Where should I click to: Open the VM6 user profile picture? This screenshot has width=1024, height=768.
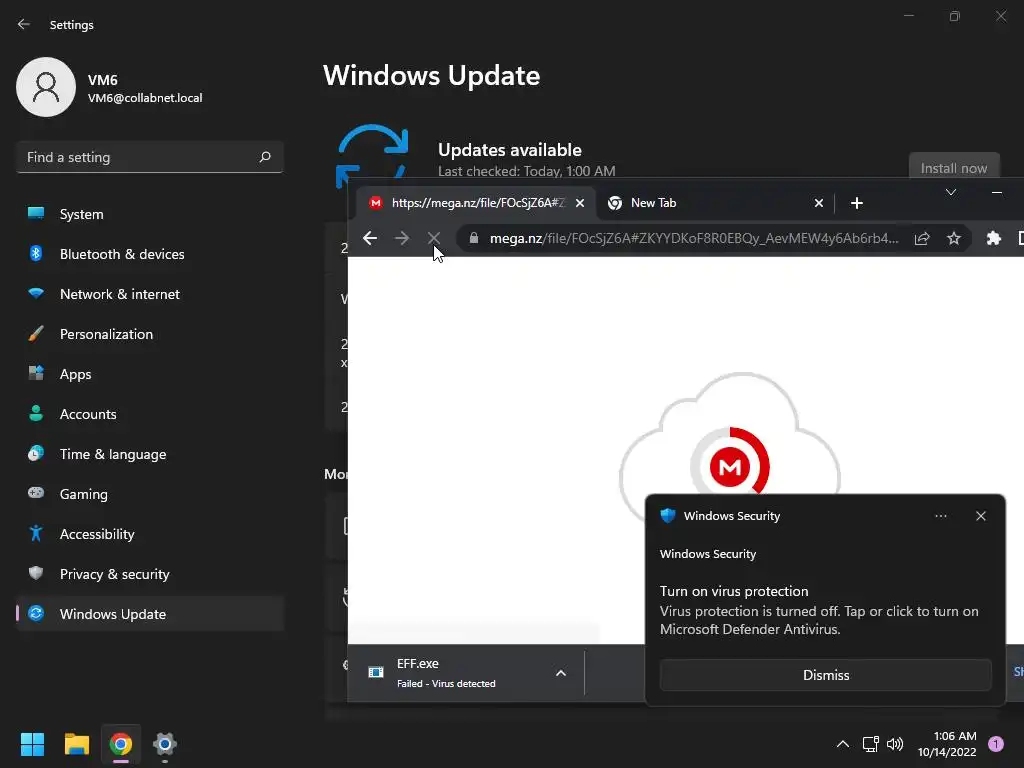(x=46, y=87)
